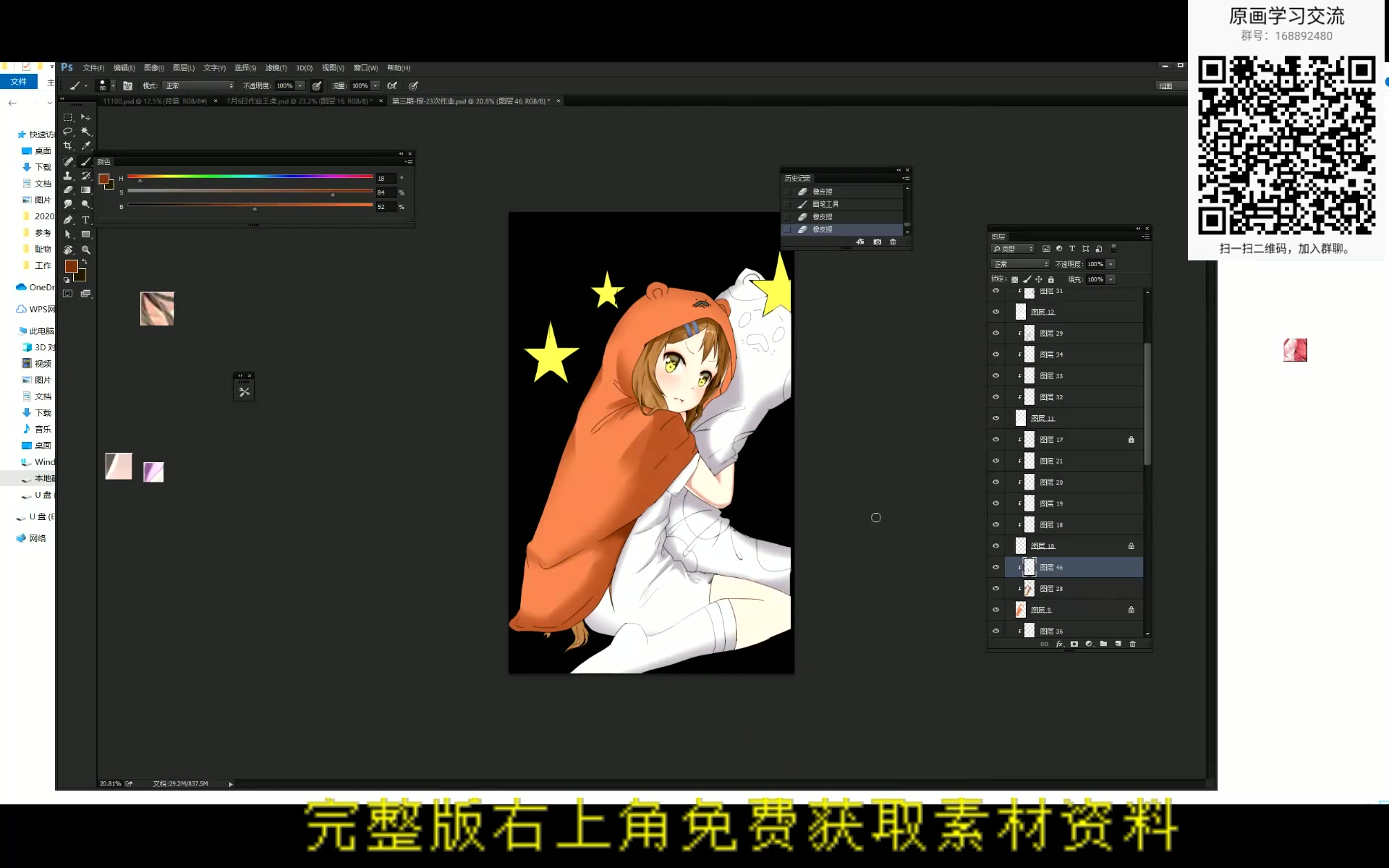Select the Crop tool

(69, 145)
